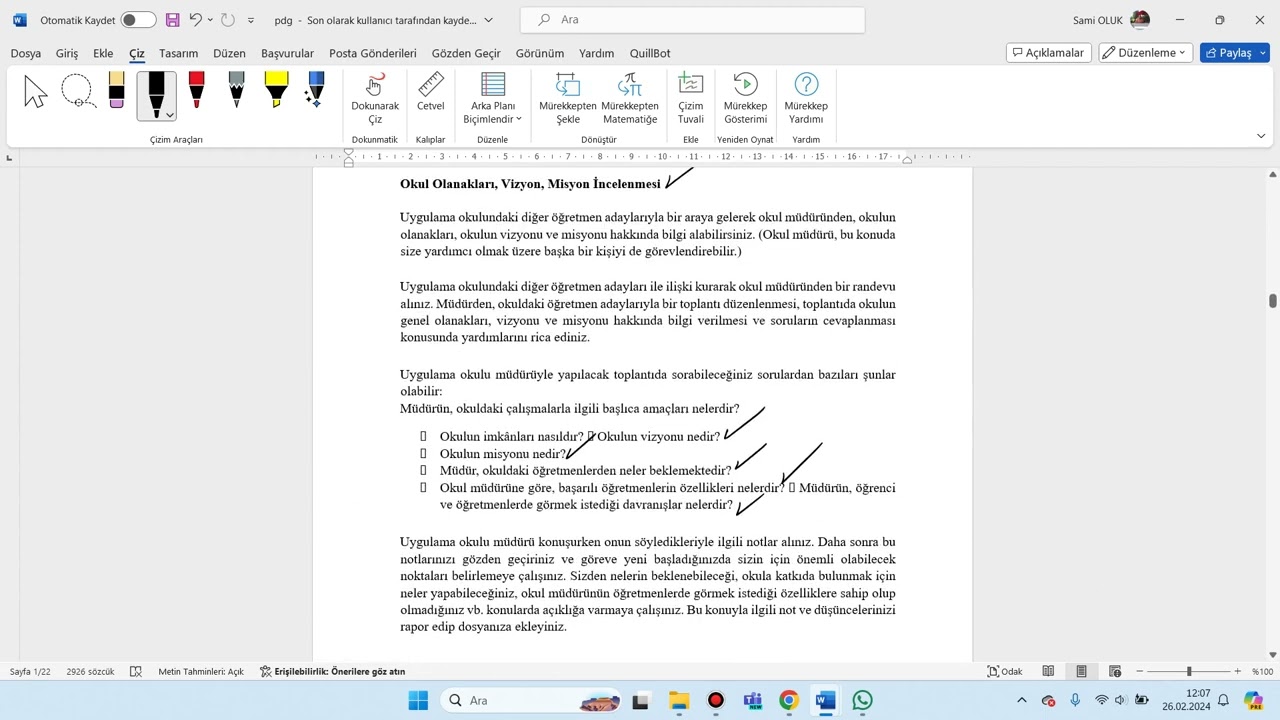Select the arrow selection tool
The width and height of the screenshot is (1280, 720).
pos(36,92)
